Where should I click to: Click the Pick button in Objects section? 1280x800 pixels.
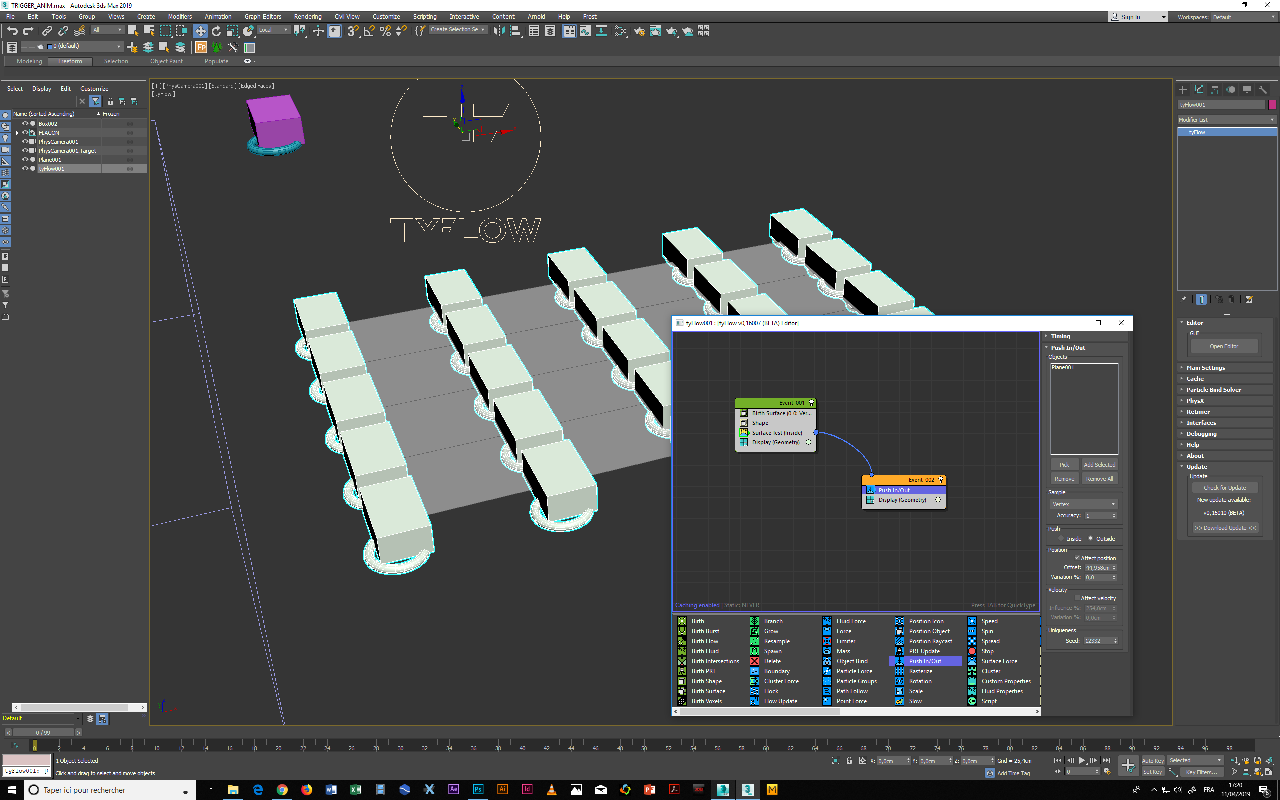[1064, 465]
